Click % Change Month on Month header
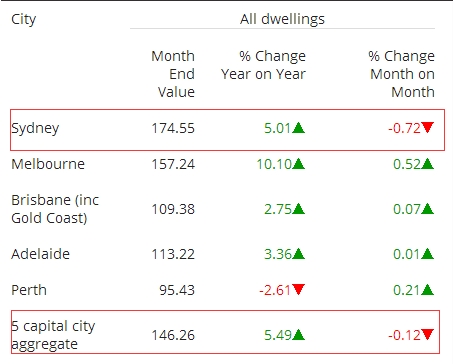 click(402, 74)
